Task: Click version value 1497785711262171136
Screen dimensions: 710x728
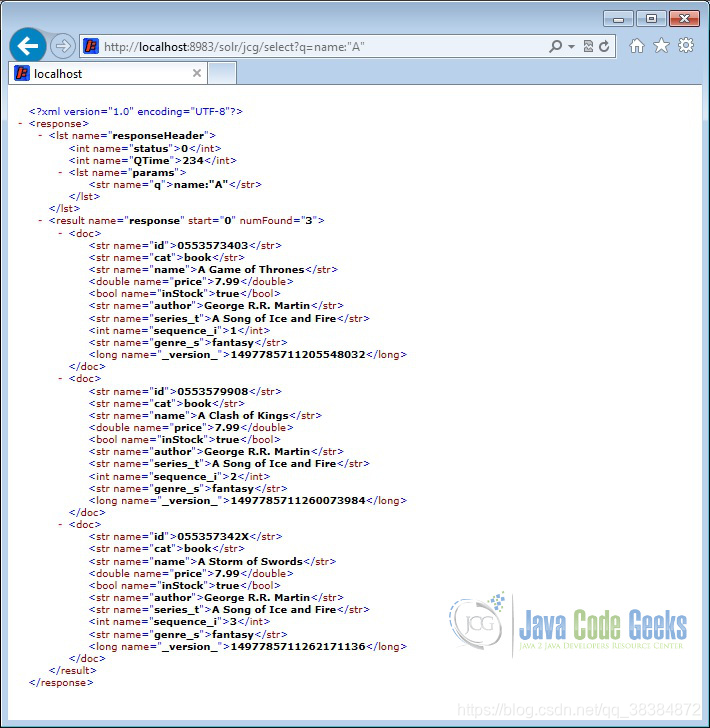Action: pyautogui.click(x=298, y=647)
